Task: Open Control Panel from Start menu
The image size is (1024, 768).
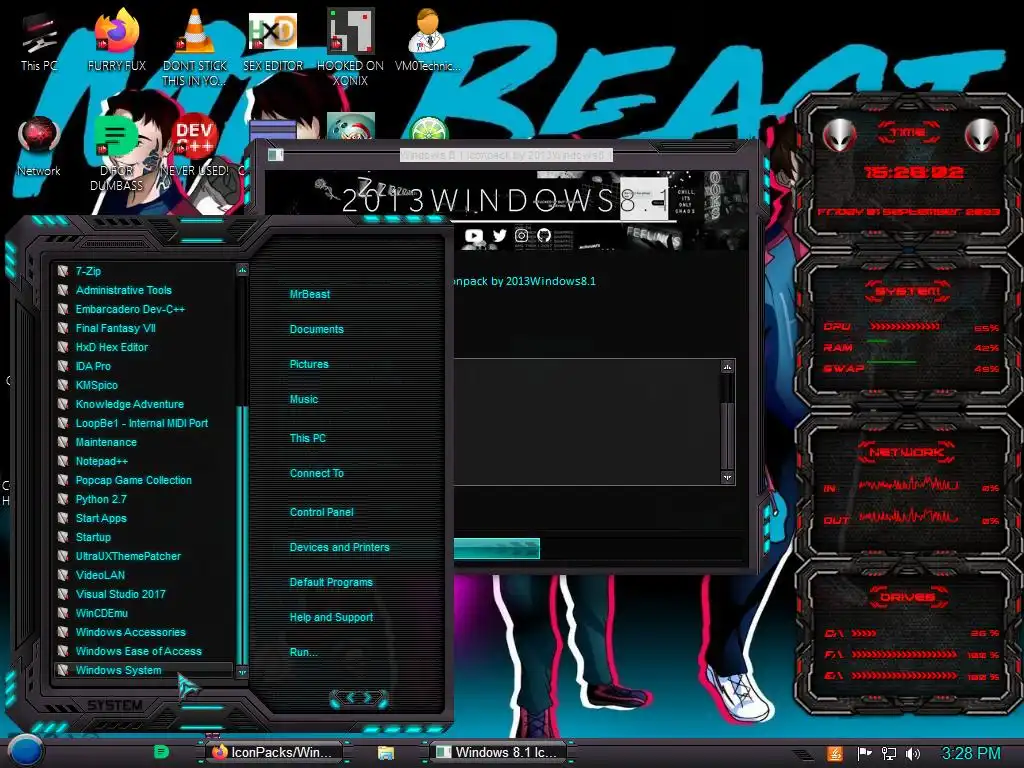Action: pos(321,512)
